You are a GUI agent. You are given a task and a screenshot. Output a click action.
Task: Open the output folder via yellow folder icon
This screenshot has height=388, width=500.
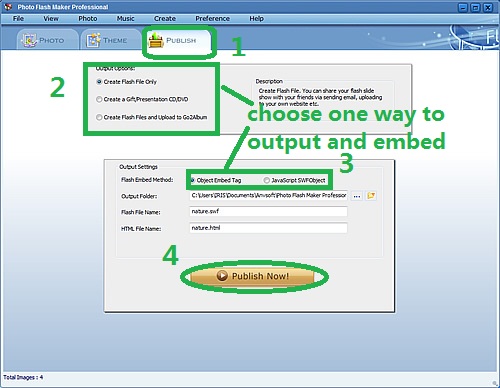coord(371,196)
